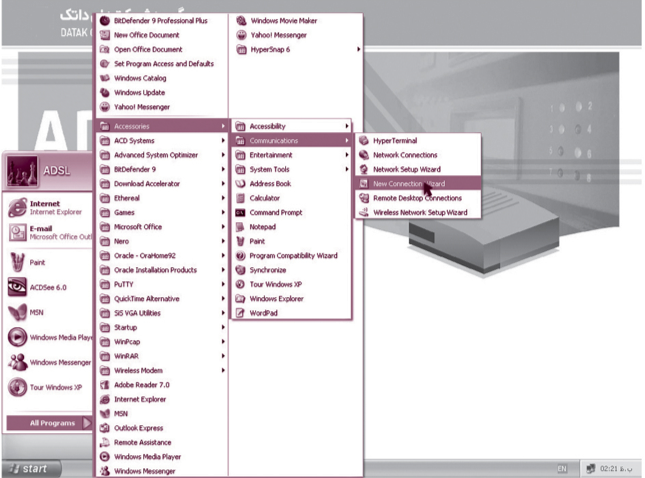This screenshot has height=478, width=645.
Task: Click QuickTime Alternative entry
Action: [x=162, y=299]
